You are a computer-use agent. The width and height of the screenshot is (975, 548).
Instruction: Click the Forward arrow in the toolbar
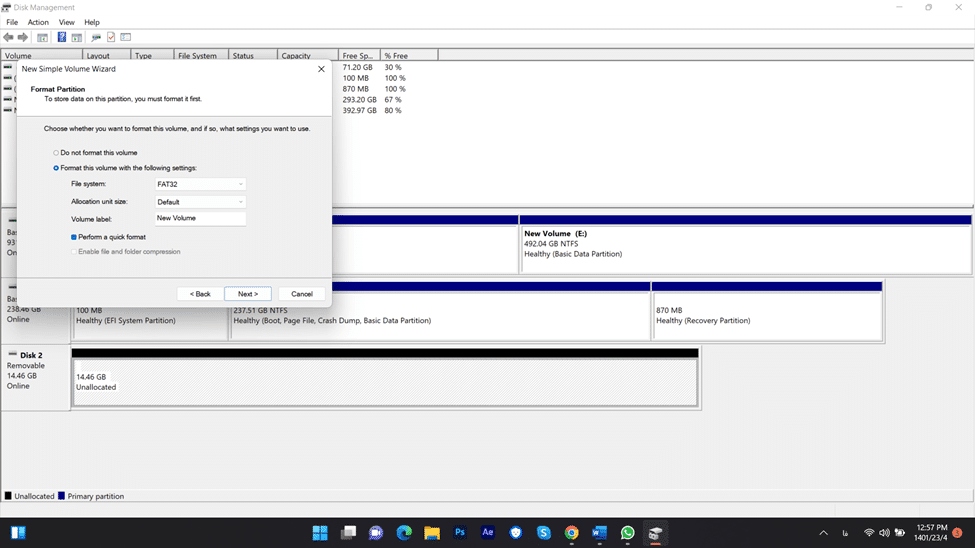pos(23,37)
